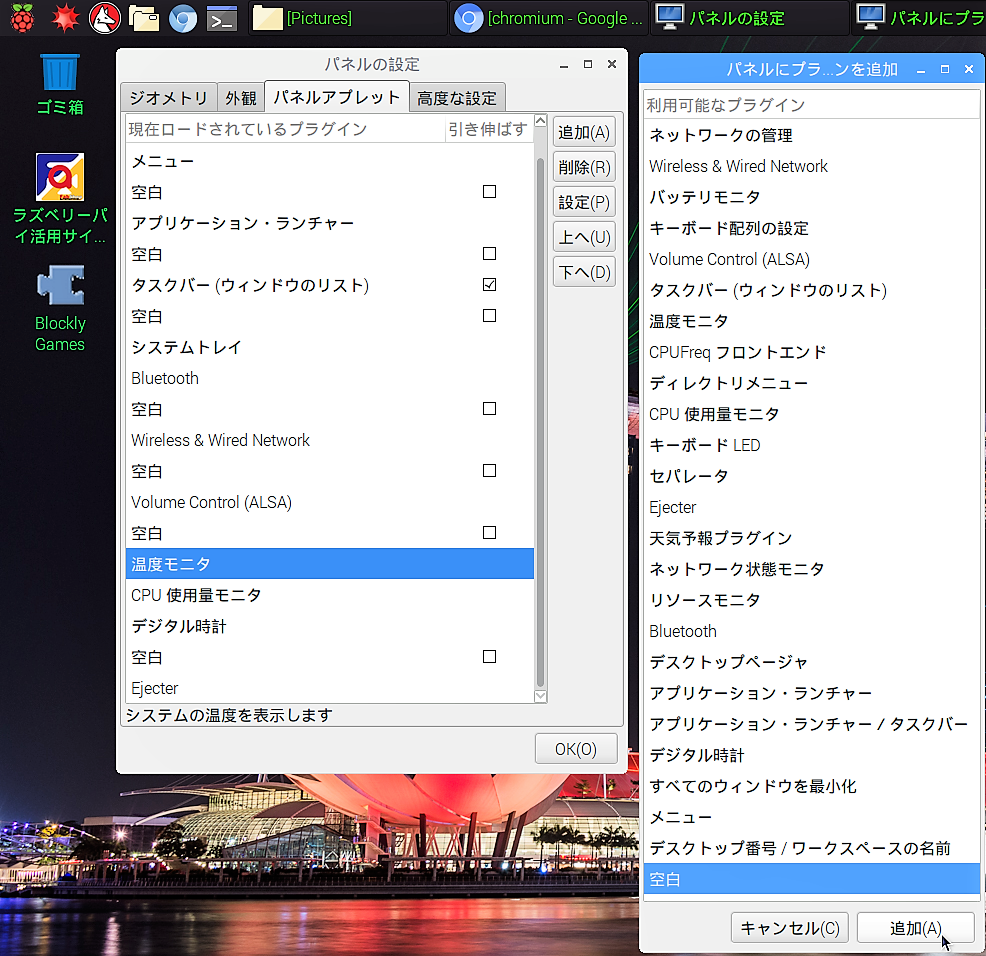Screen dimensions: 986x956
Task: Select すべてのウィンドウを最小化 plugin
Action: (812, 786)
